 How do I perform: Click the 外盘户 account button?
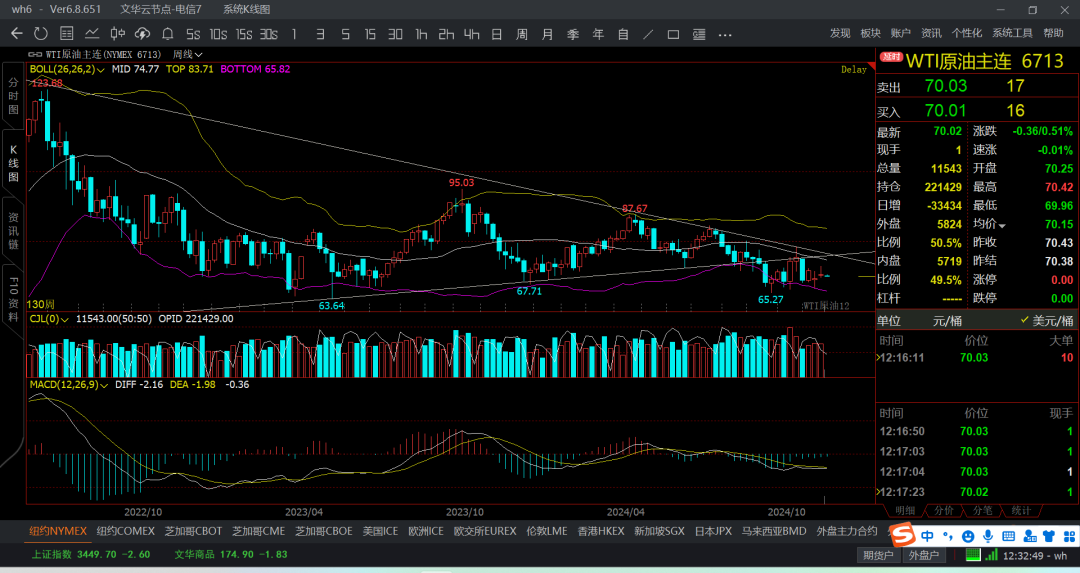pyautogui.click(x=923, y=555)
